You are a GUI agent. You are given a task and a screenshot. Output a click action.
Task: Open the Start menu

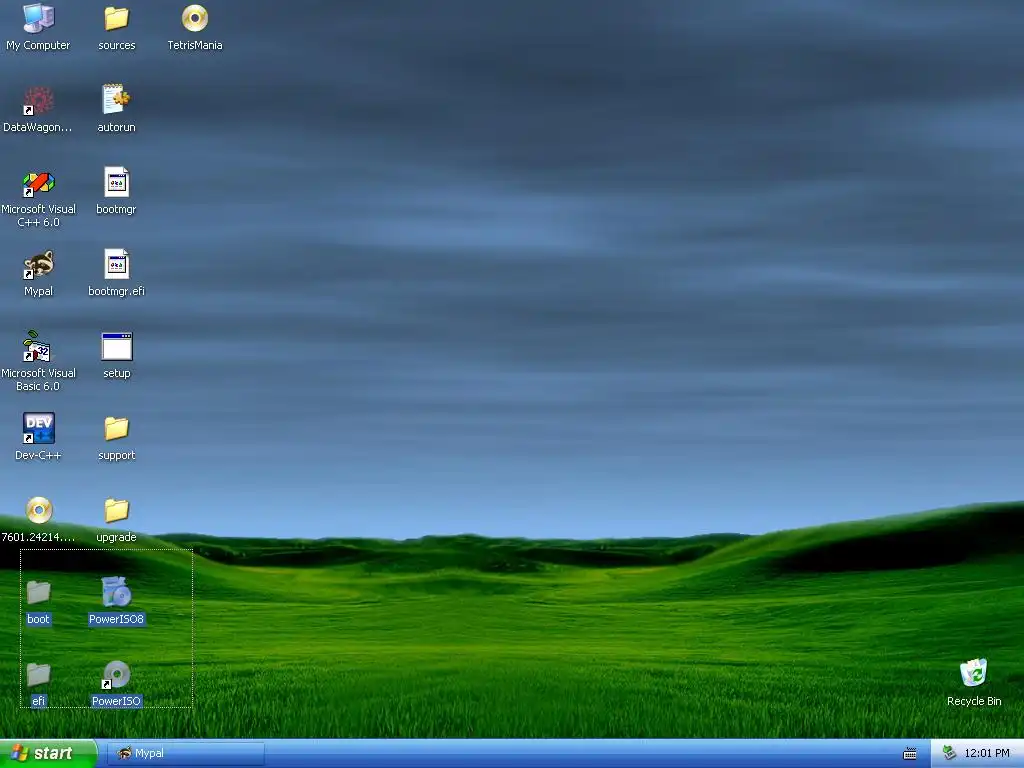(48, 753)
